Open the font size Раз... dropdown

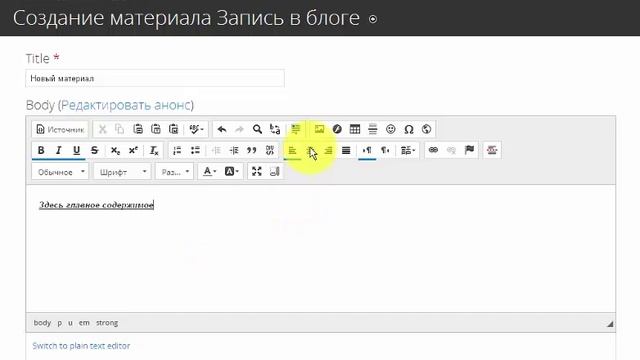pos(174,172)
